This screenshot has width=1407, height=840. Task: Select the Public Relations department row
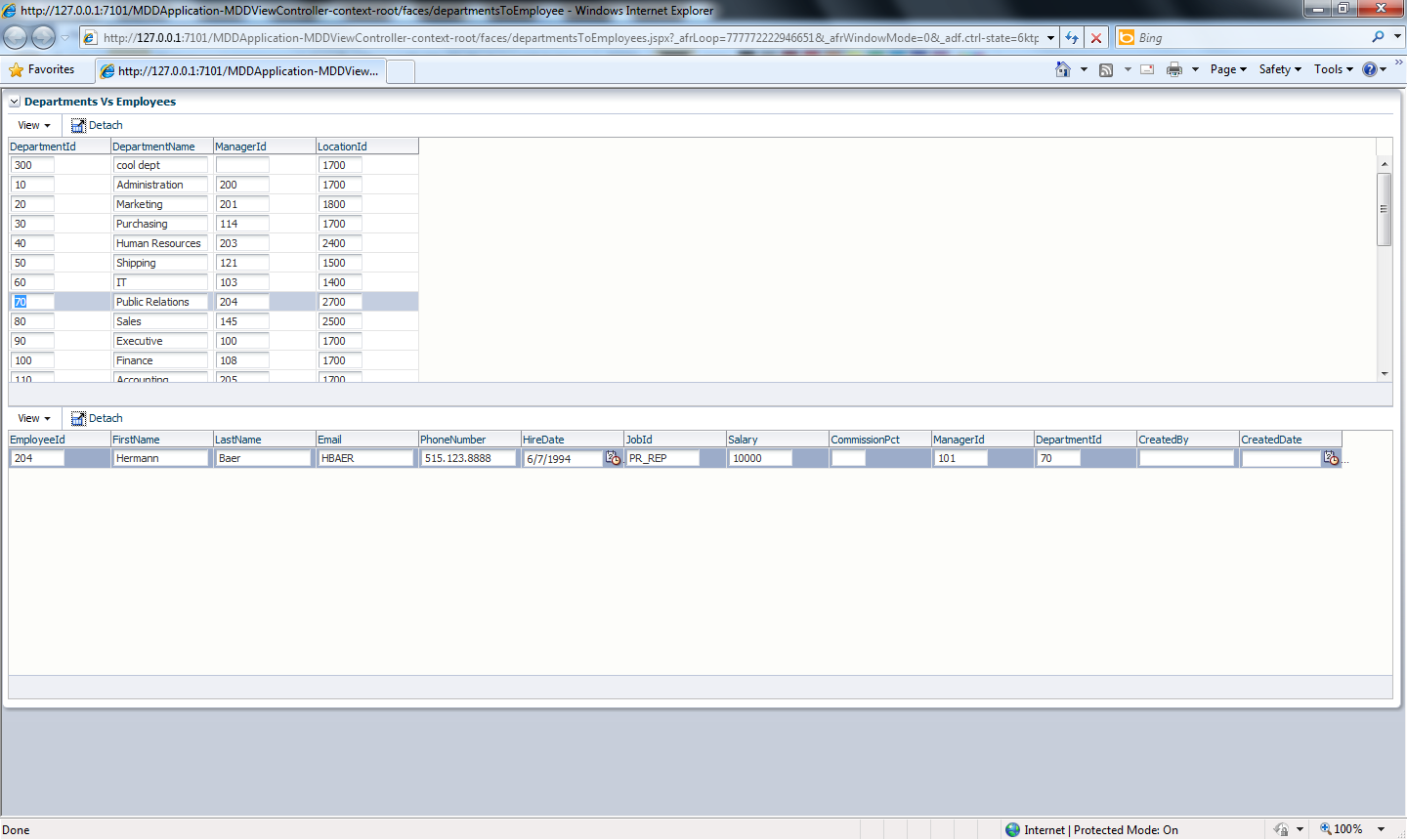pos(159,301)
